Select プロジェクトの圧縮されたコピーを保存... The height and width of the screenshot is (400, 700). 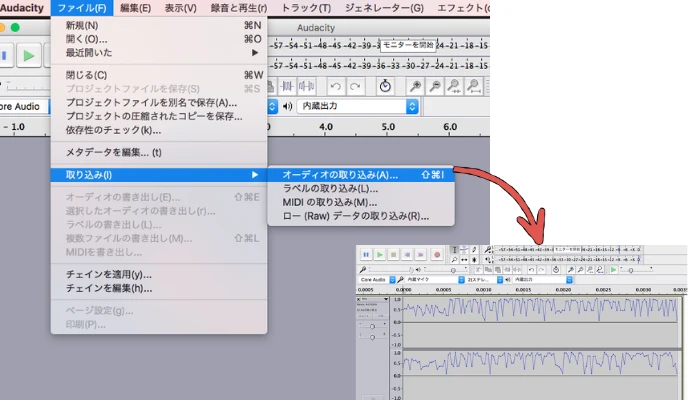159,116
